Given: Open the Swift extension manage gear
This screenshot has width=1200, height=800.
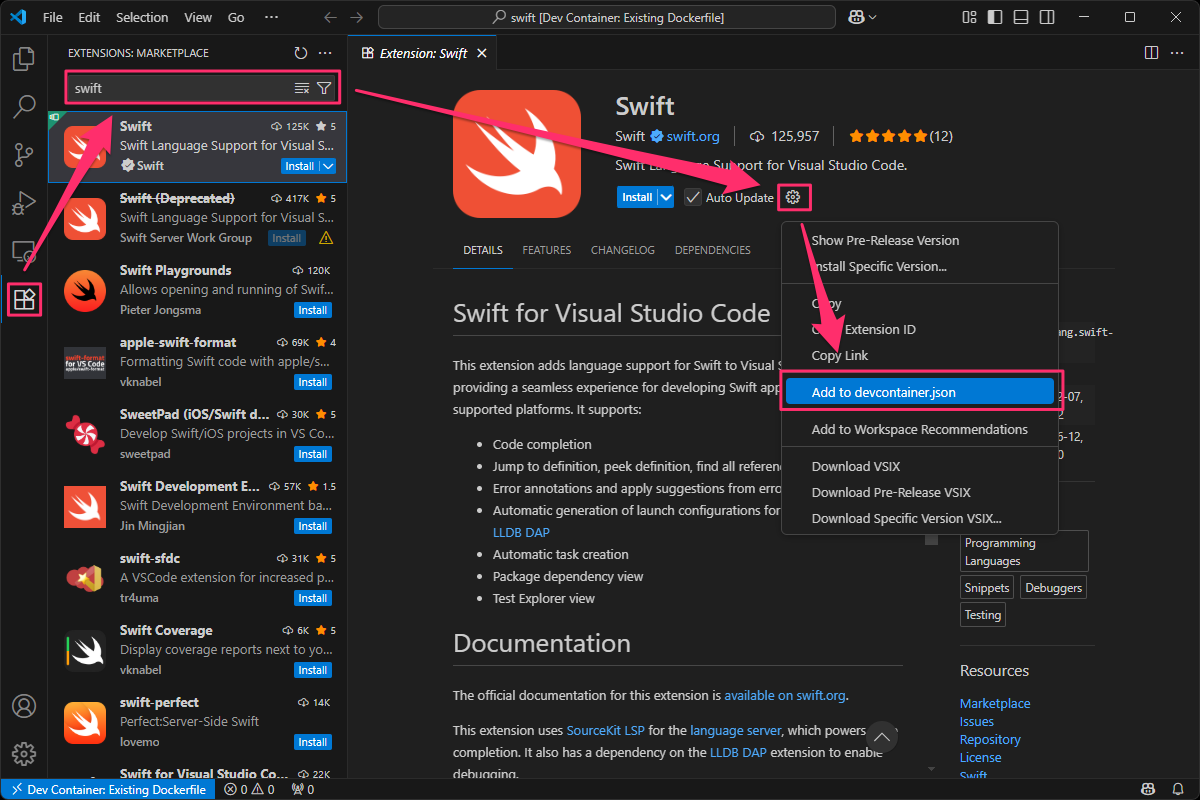Looking at the screenshot, I should 793,197.
